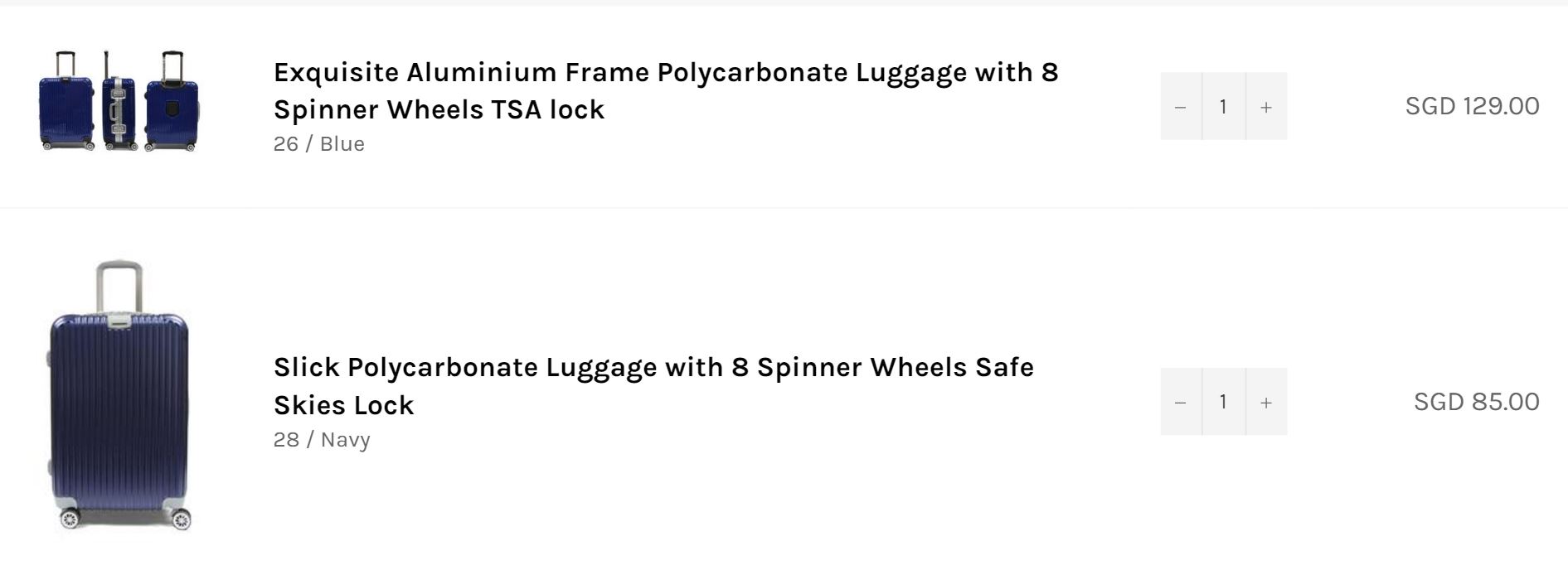Click "Skies Lock" text in second title
This screenshot has width=1568, height=570.
point(343,405)
